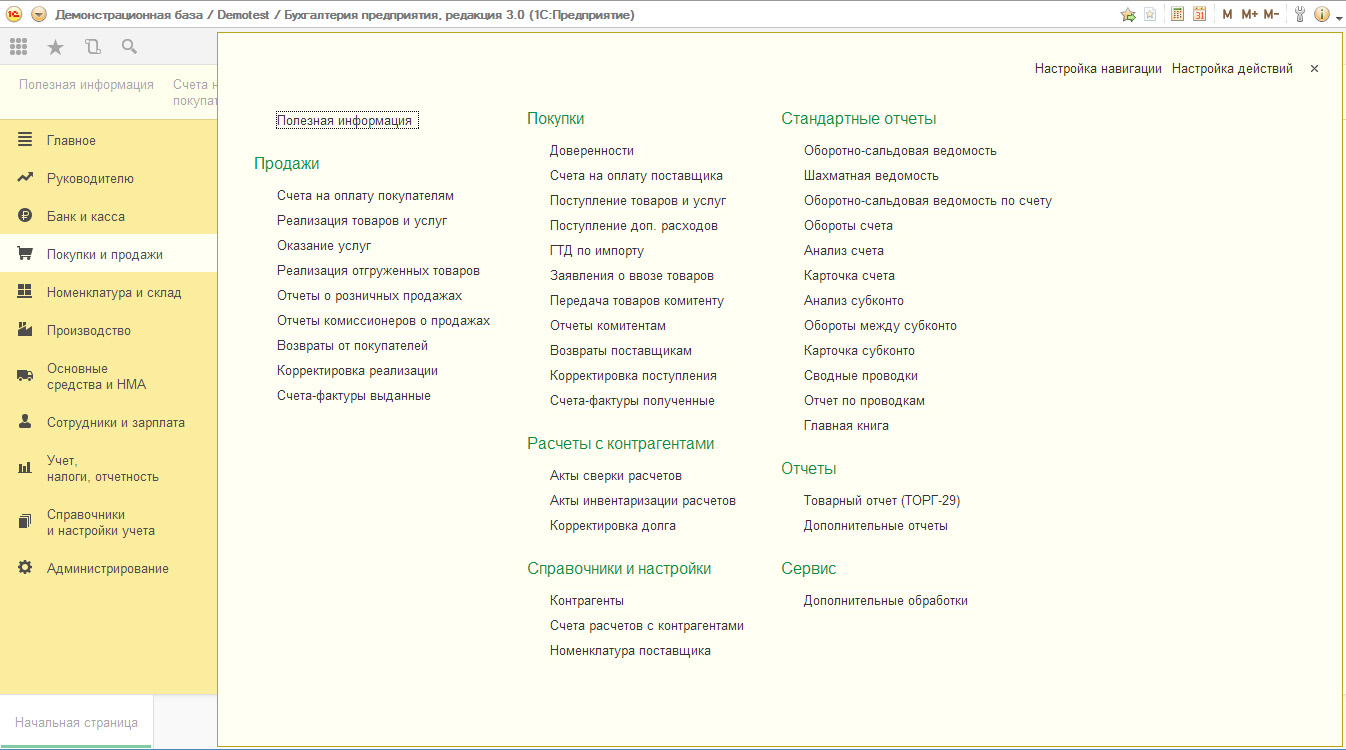Viewport: 1346px width, 750px height.
Task: Open Справочники и настройки учета section
Action: click(x=108, y=522)
